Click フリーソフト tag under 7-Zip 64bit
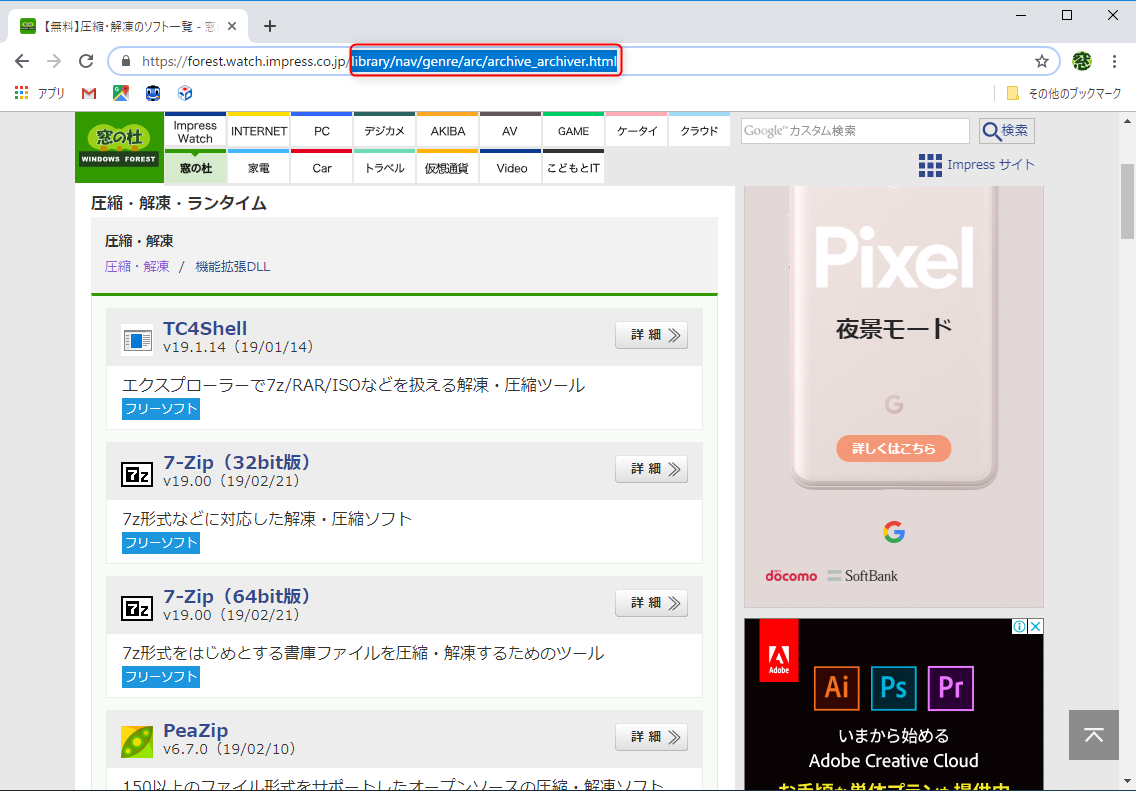This screenshot has width=1136, height=791. (161, 677)
